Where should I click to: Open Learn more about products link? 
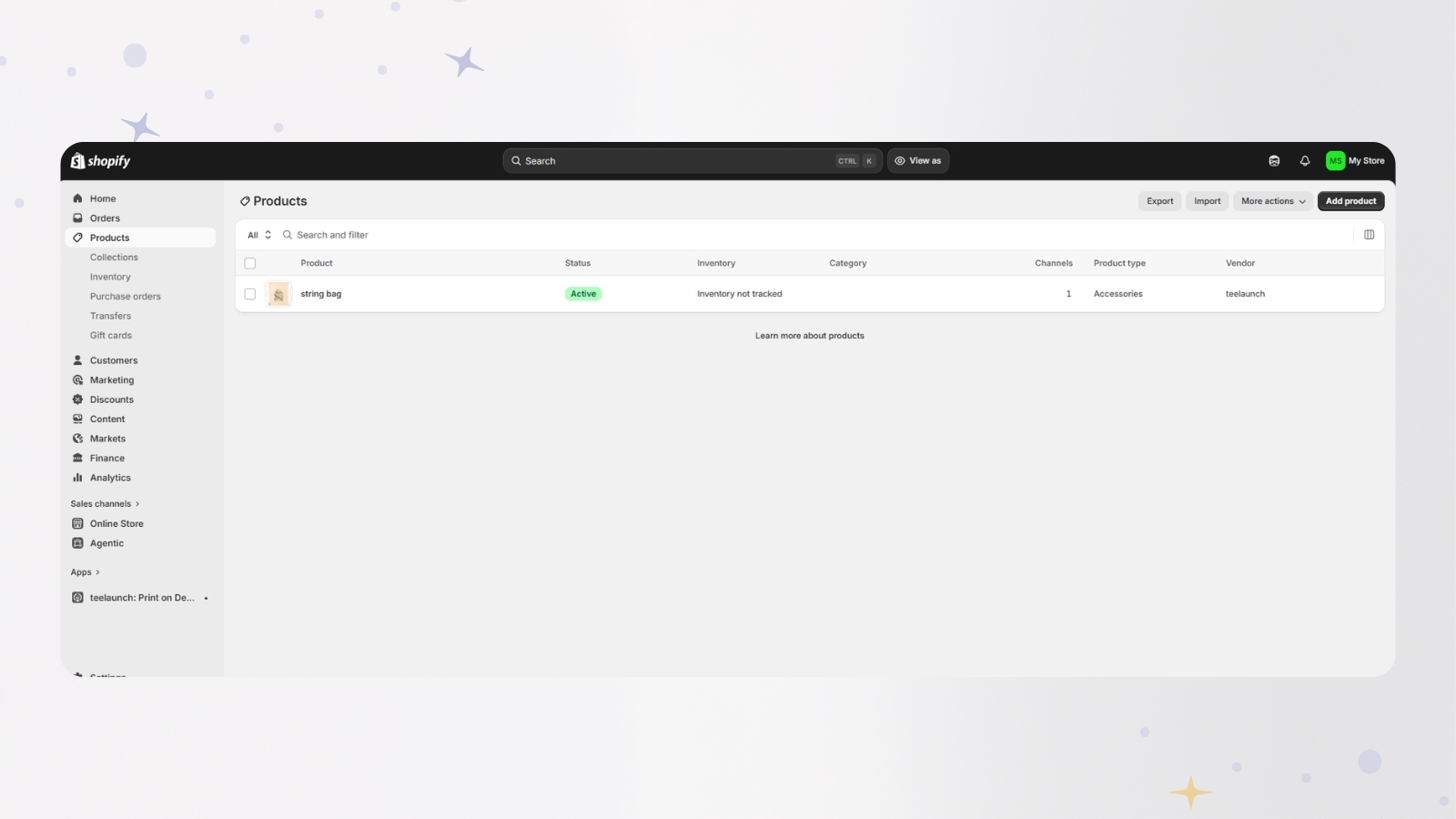point(810,336)
